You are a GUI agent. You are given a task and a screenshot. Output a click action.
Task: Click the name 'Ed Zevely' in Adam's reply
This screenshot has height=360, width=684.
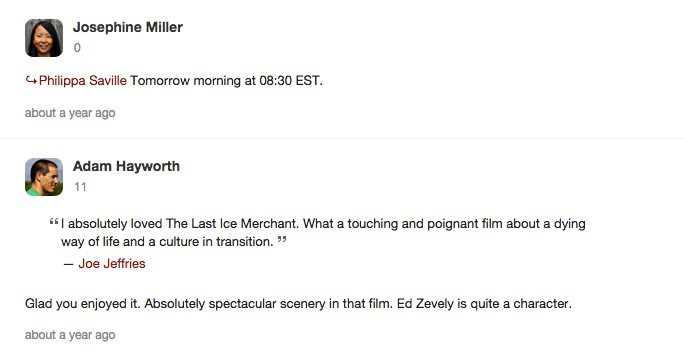coord(425,304)
